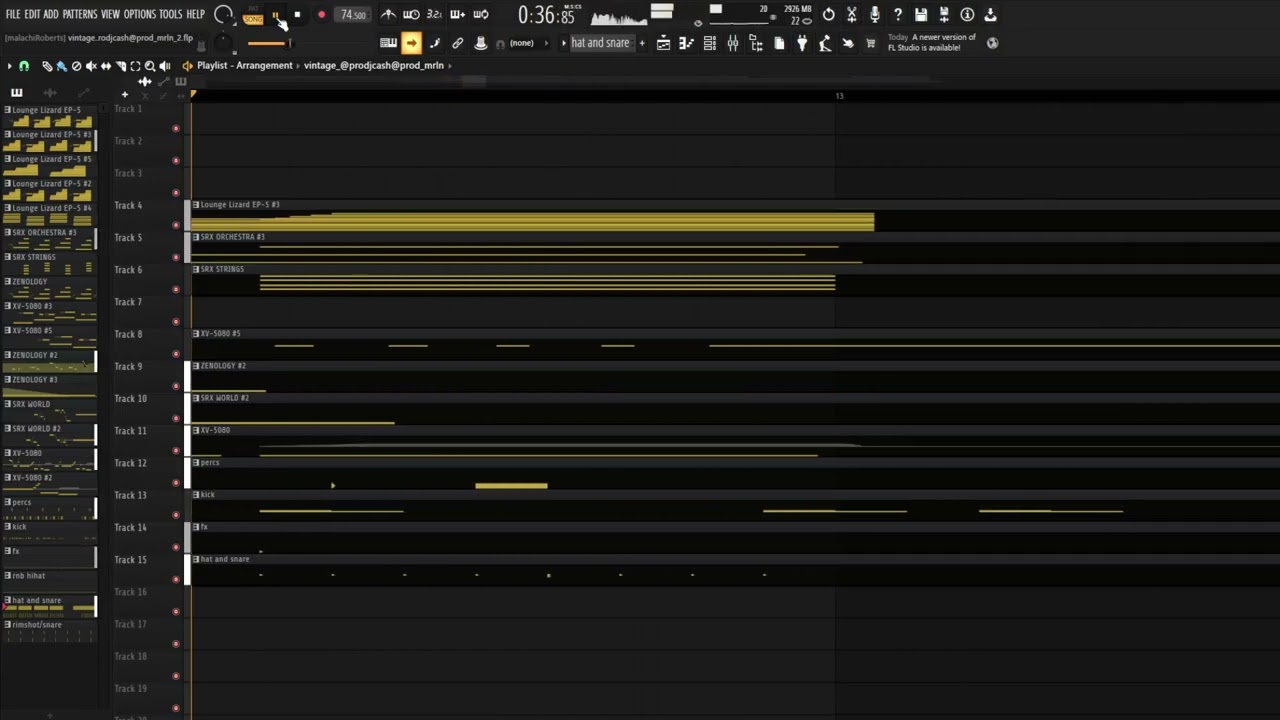Select the Delete tool in Playlist

point(76,66)
